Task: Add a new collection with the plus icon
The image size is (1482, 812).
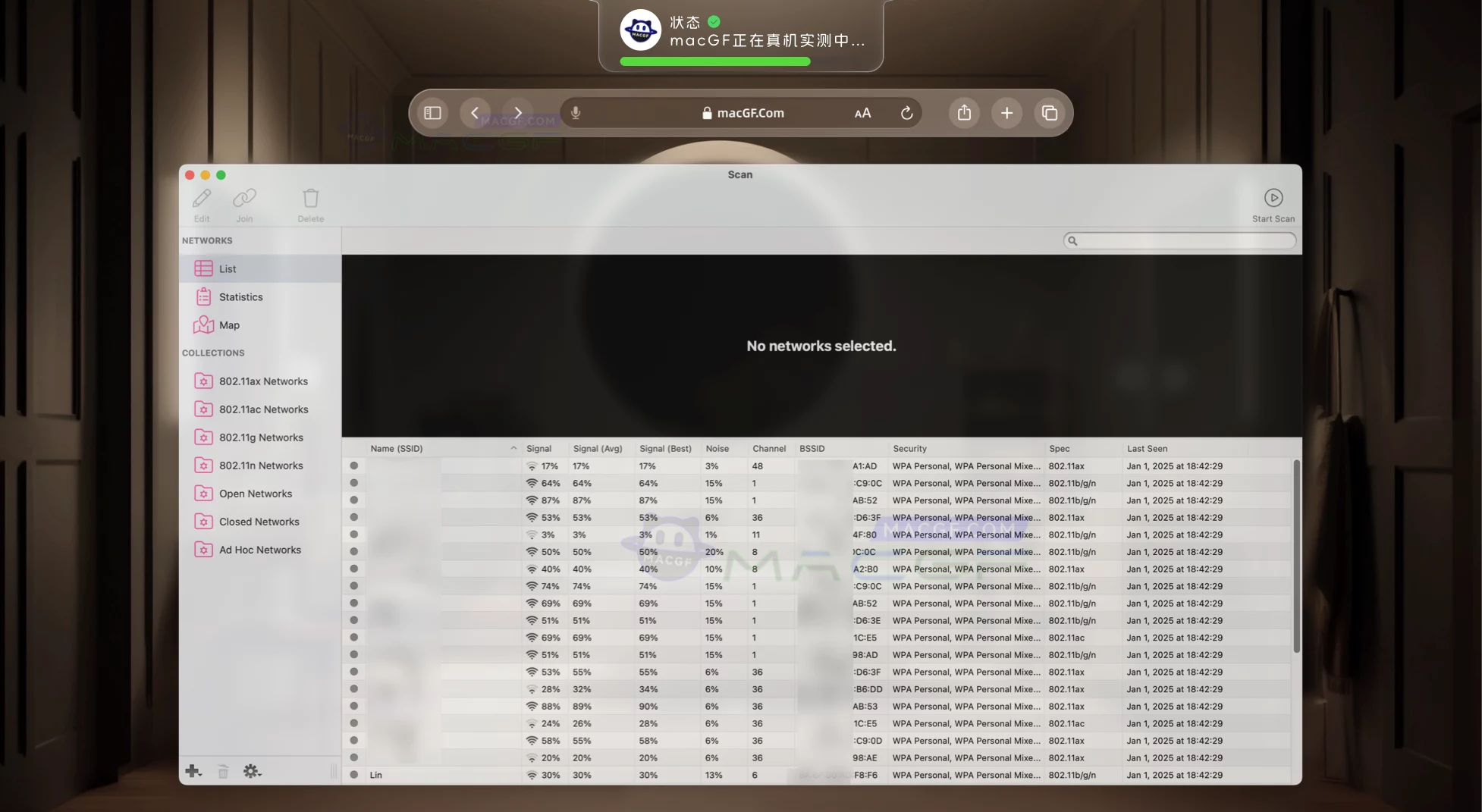Action: [x=193, y=770]
